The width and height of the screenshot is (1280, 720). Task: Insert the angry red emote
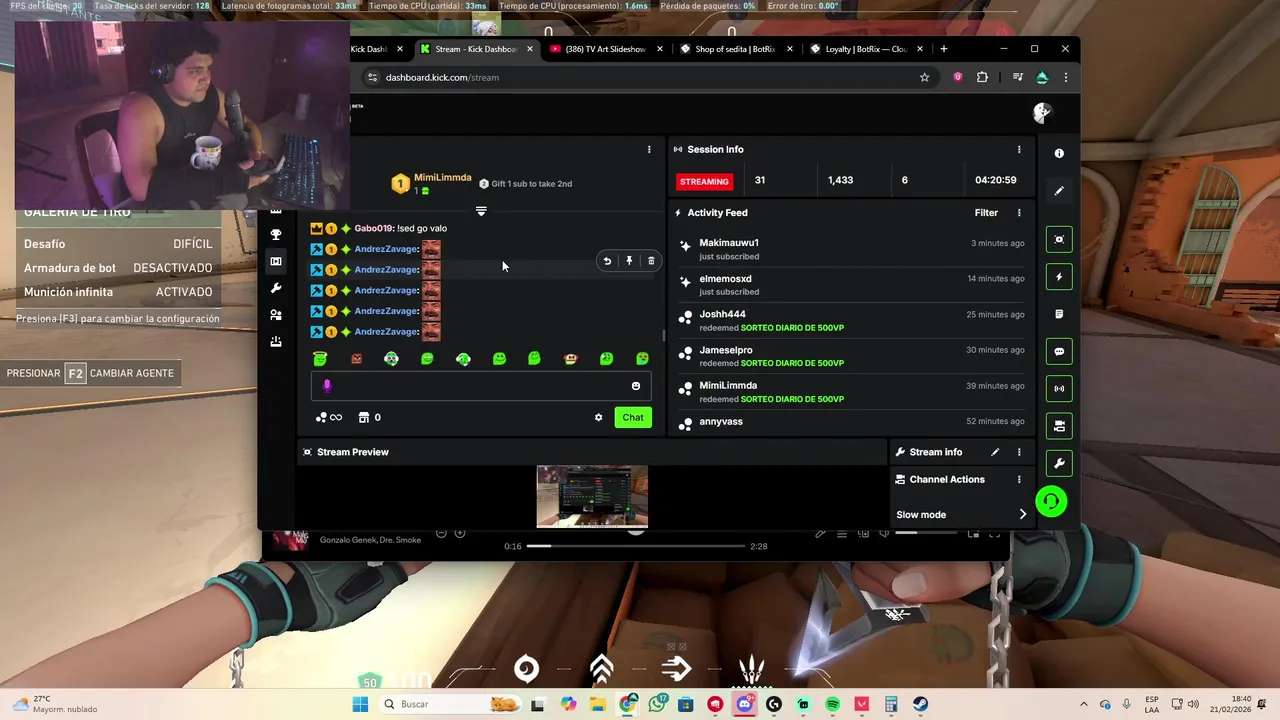(356, 359)
